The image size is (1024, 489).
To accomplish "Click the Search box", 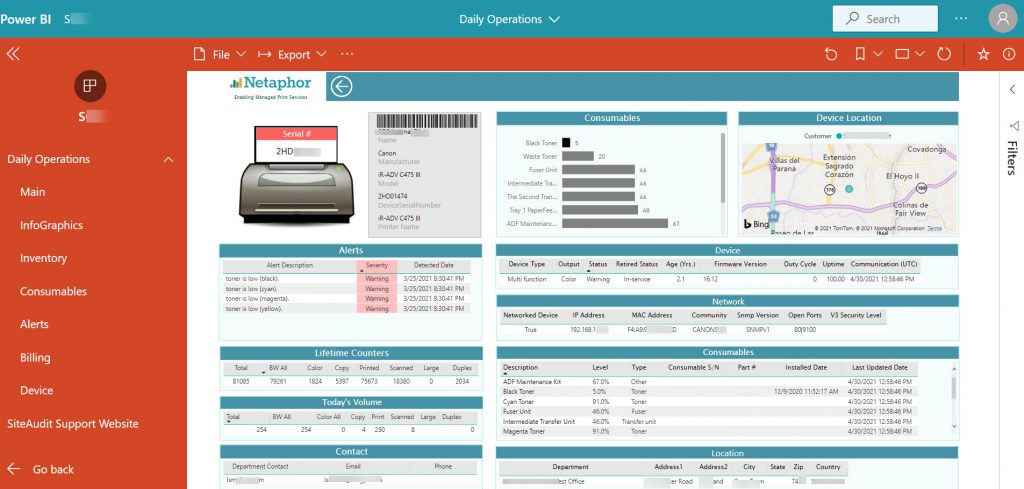I will click(x=885, y=19).
